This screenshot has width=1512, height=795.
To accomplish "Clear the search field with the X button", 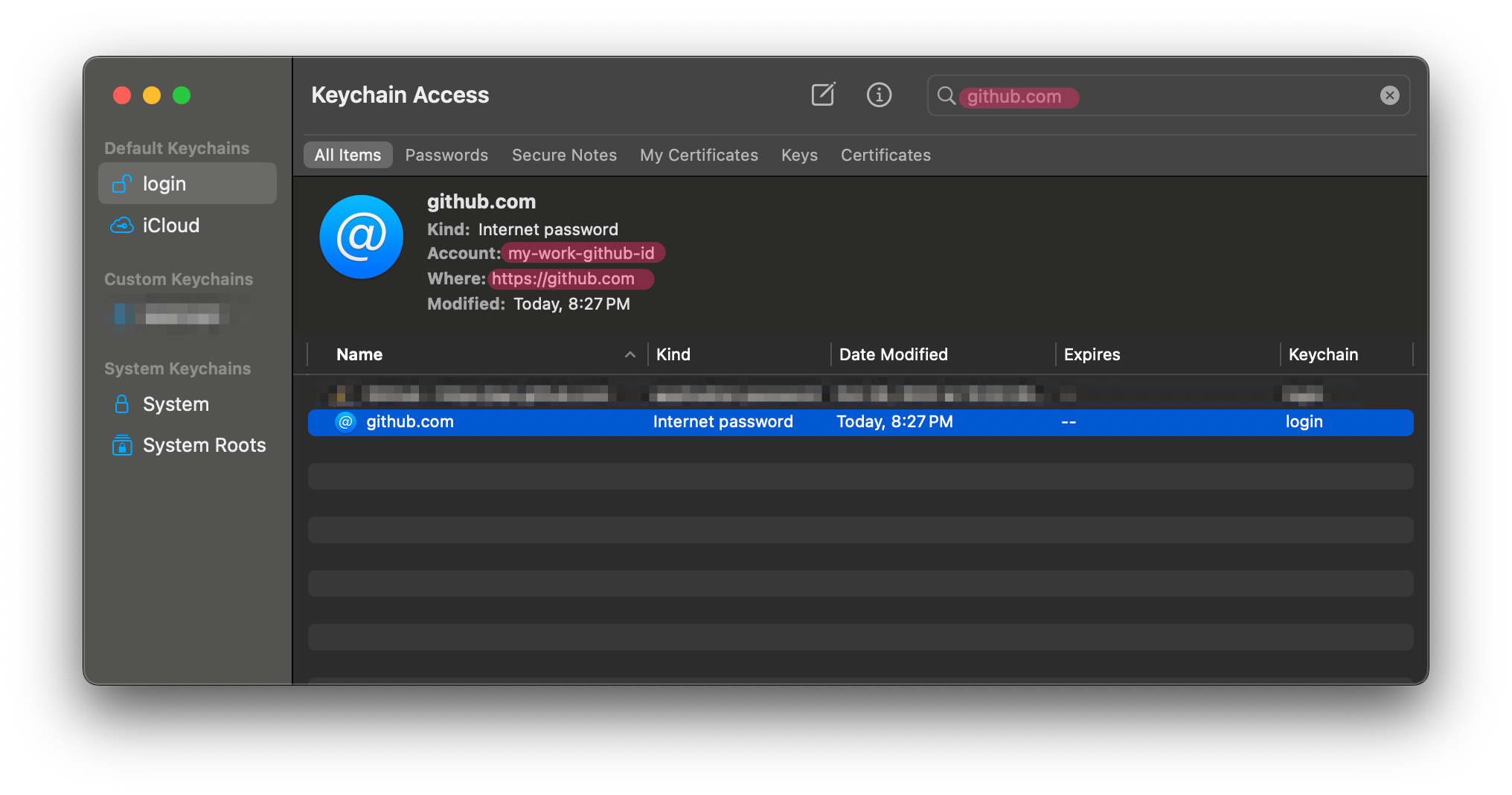I will coord(1389,95).
